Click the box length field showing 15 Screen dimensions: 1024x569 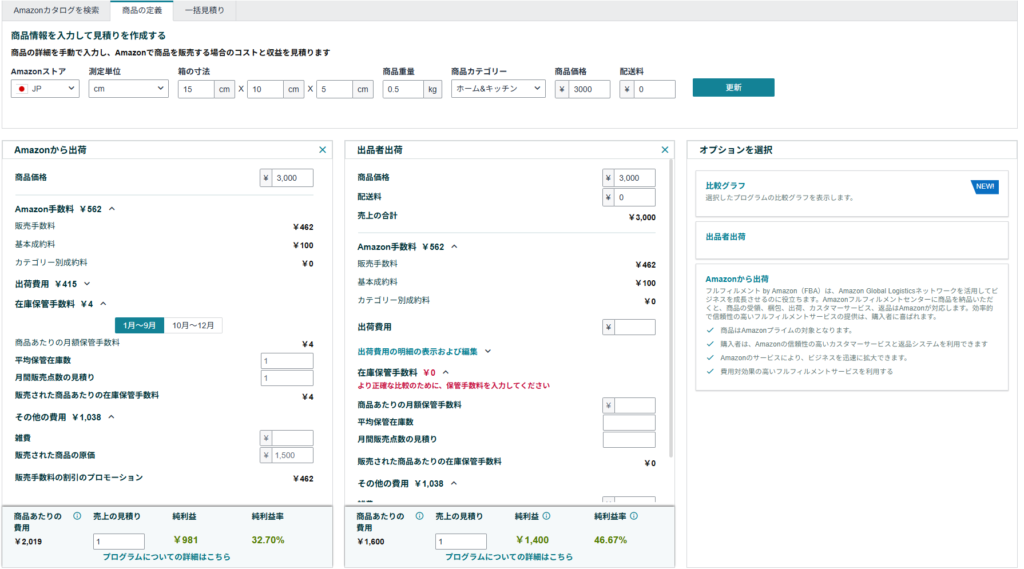tap(196, 89)
